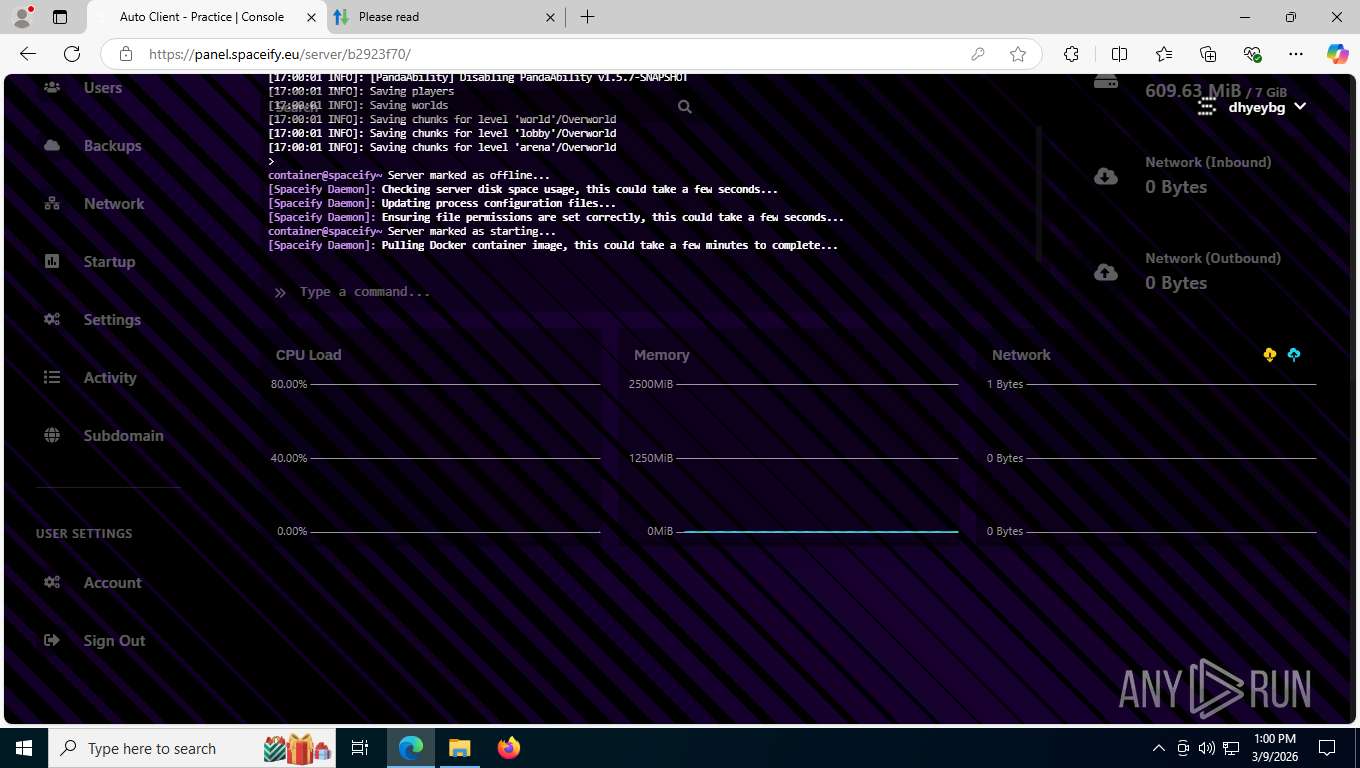Open the Copilot sidebar

click(x=1338, y=54)
